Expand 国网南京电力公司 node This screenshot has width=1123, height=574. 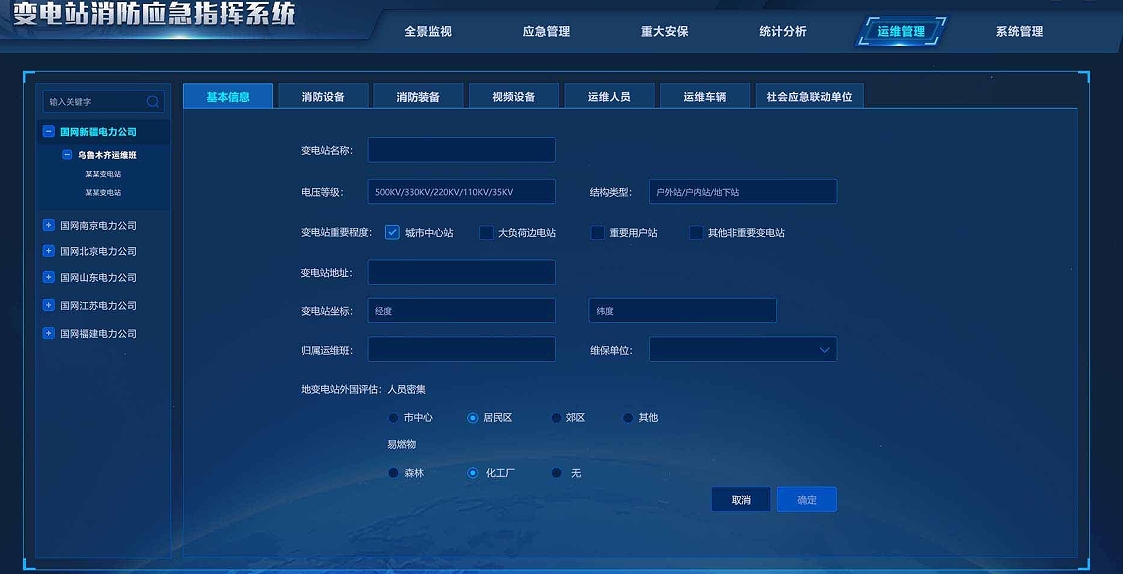[x=49, y=225]
